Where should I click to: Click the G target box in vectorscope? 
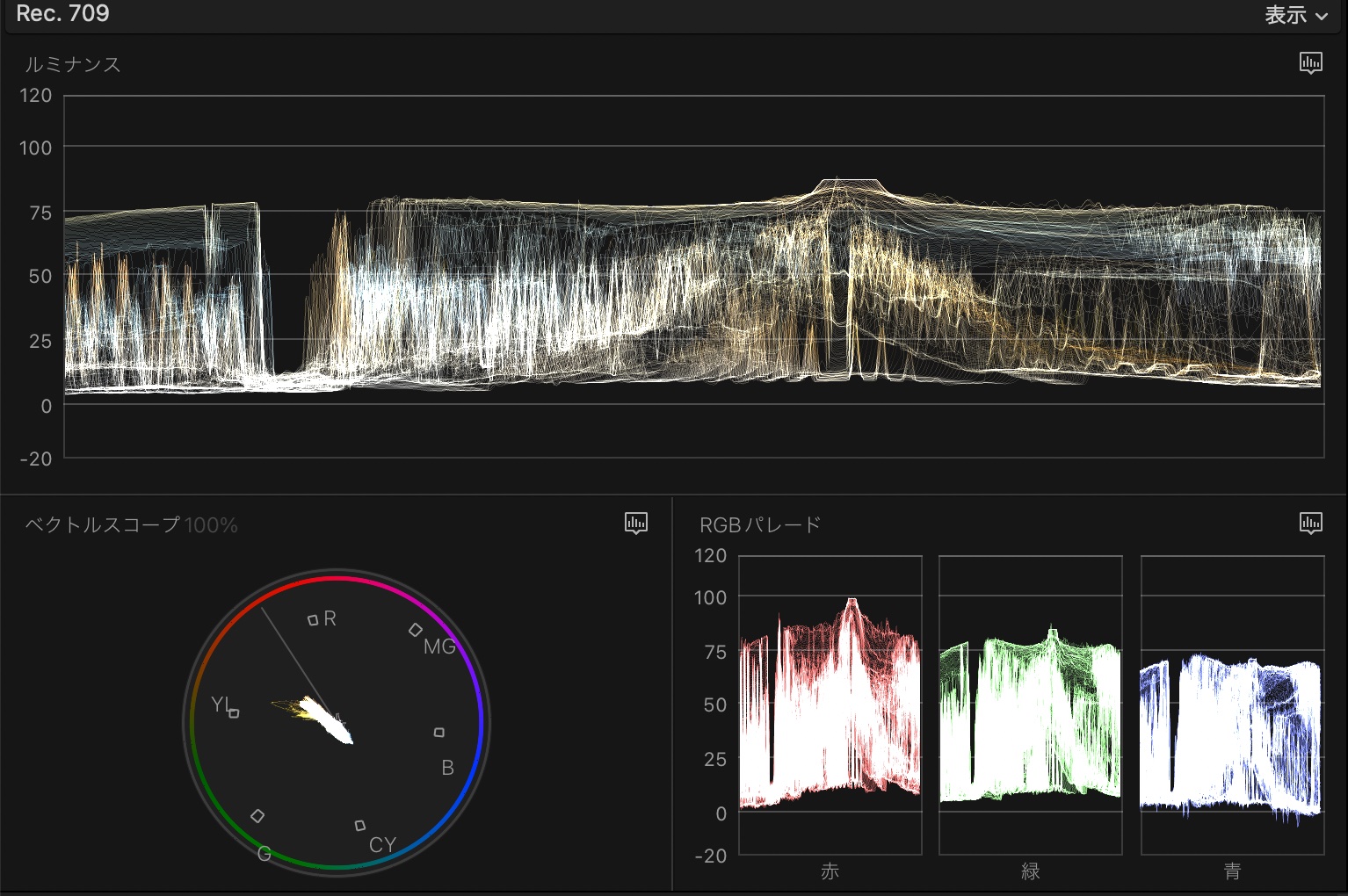tap(257, 816)
